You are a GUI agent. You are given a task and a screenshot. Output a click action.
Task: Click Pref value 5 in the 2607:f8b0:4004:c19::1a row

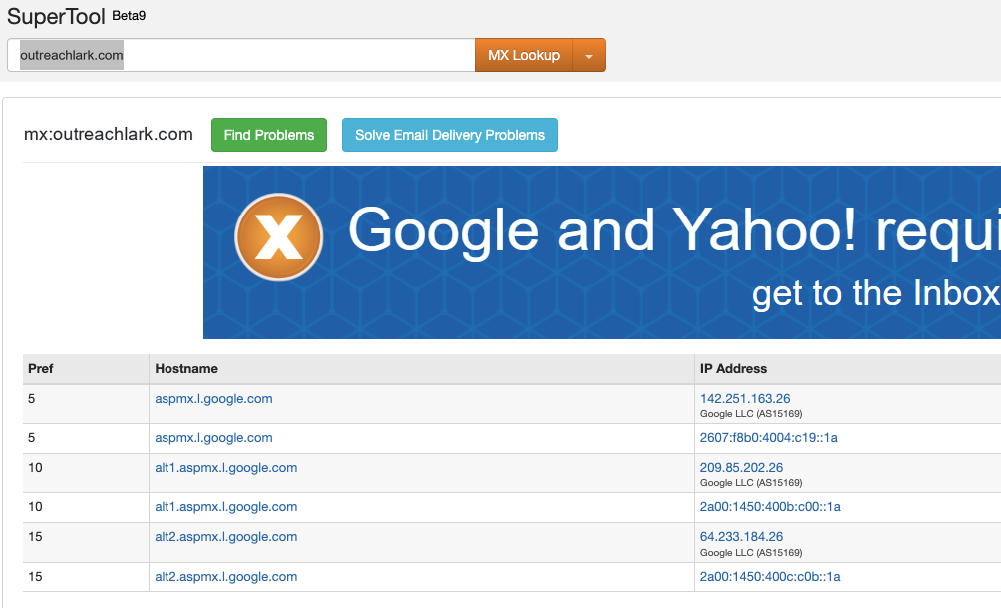coord(32,437)
